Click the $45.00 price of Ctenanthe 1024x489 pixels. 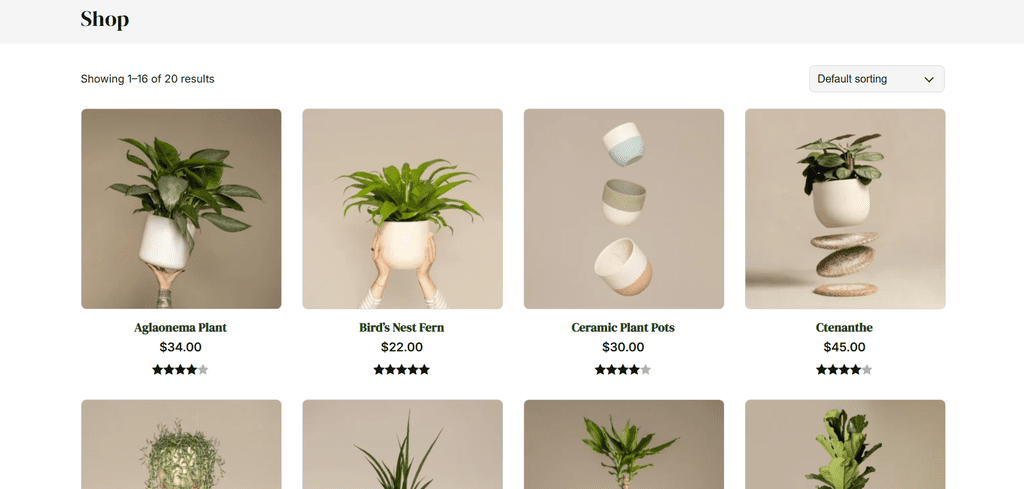tap(844, 347)
